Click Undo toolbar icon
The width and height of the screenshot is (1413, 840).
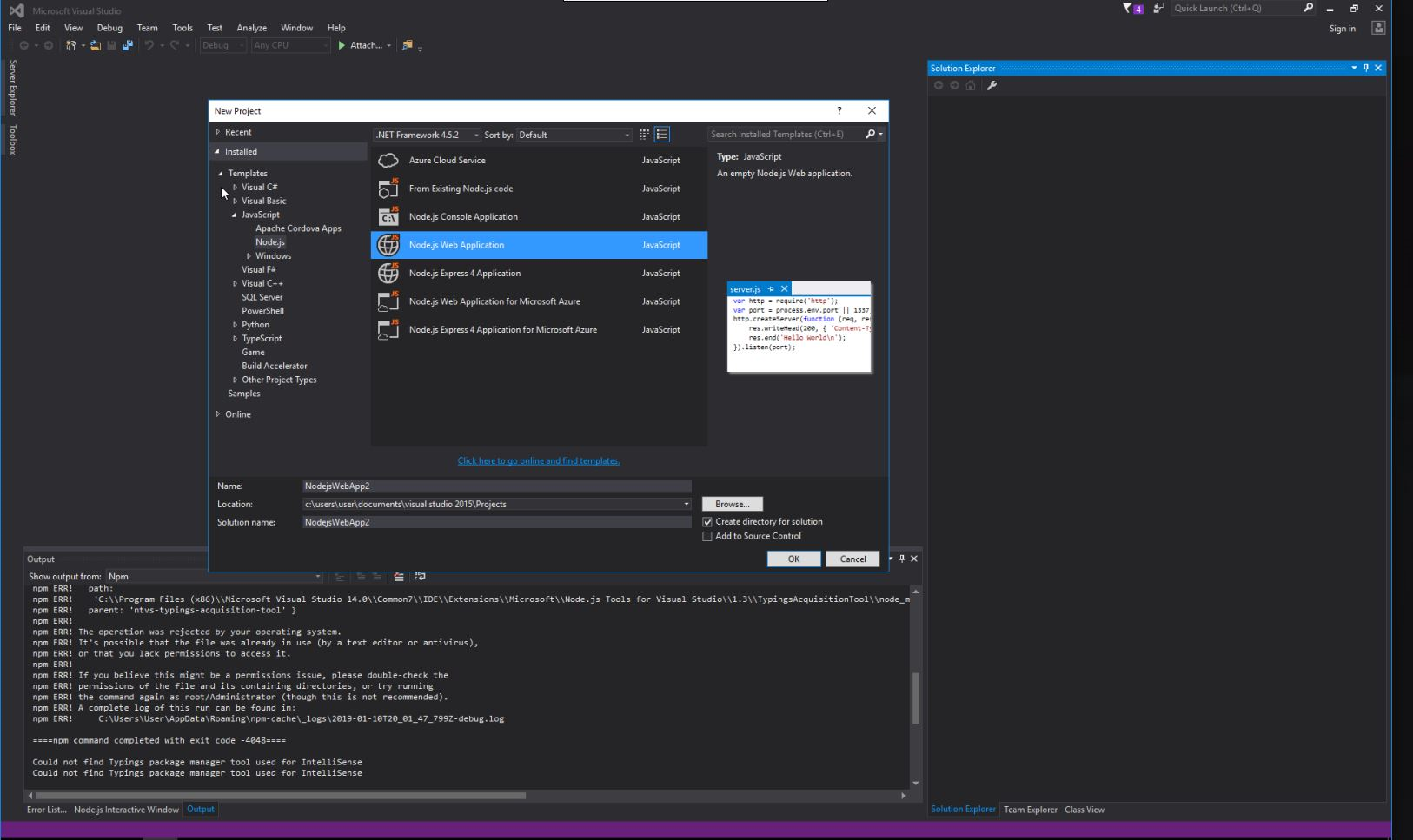[149, 45]
